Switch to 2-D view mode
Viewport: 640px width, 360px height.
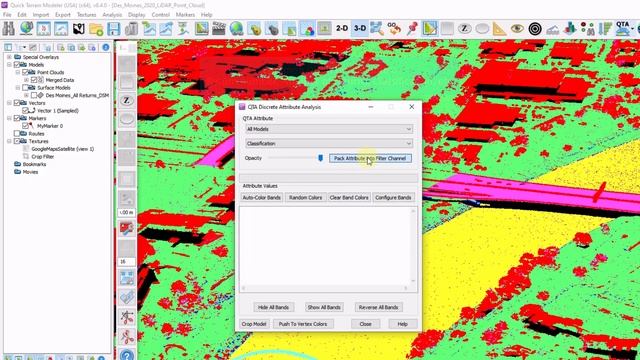pyautogui.click(x=342, y=29)
